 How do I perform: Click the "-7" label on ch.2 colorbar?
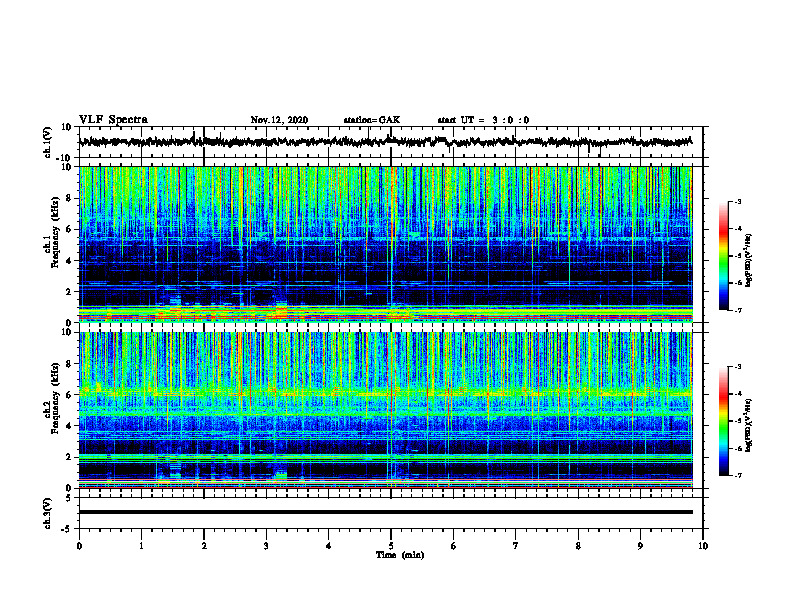click(737, 475)
